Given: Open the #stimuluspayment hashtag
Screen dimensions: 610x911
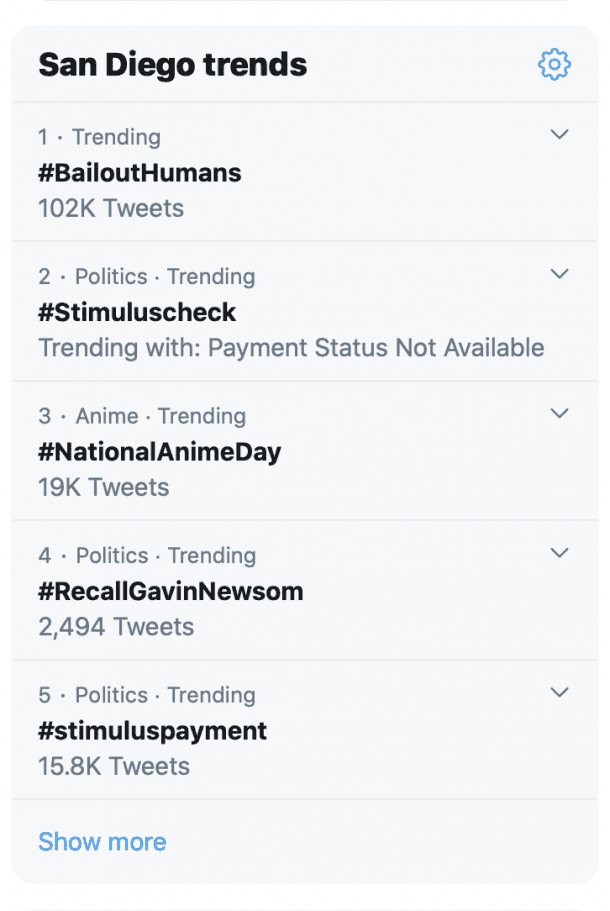Looking at the screenshot, I should click(152, 730).
